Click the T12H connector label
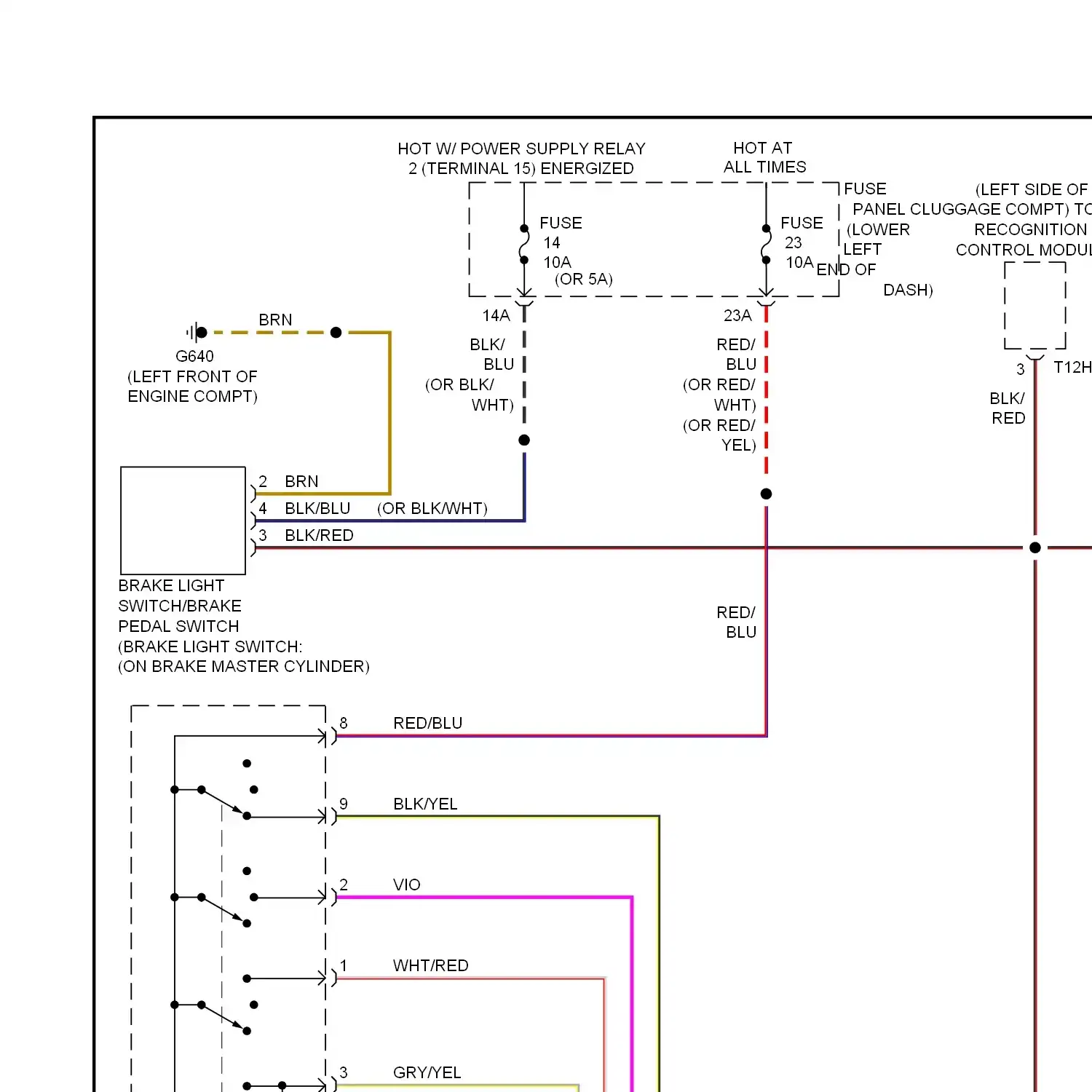The image size is (1092, 1092). (1072, 367)
